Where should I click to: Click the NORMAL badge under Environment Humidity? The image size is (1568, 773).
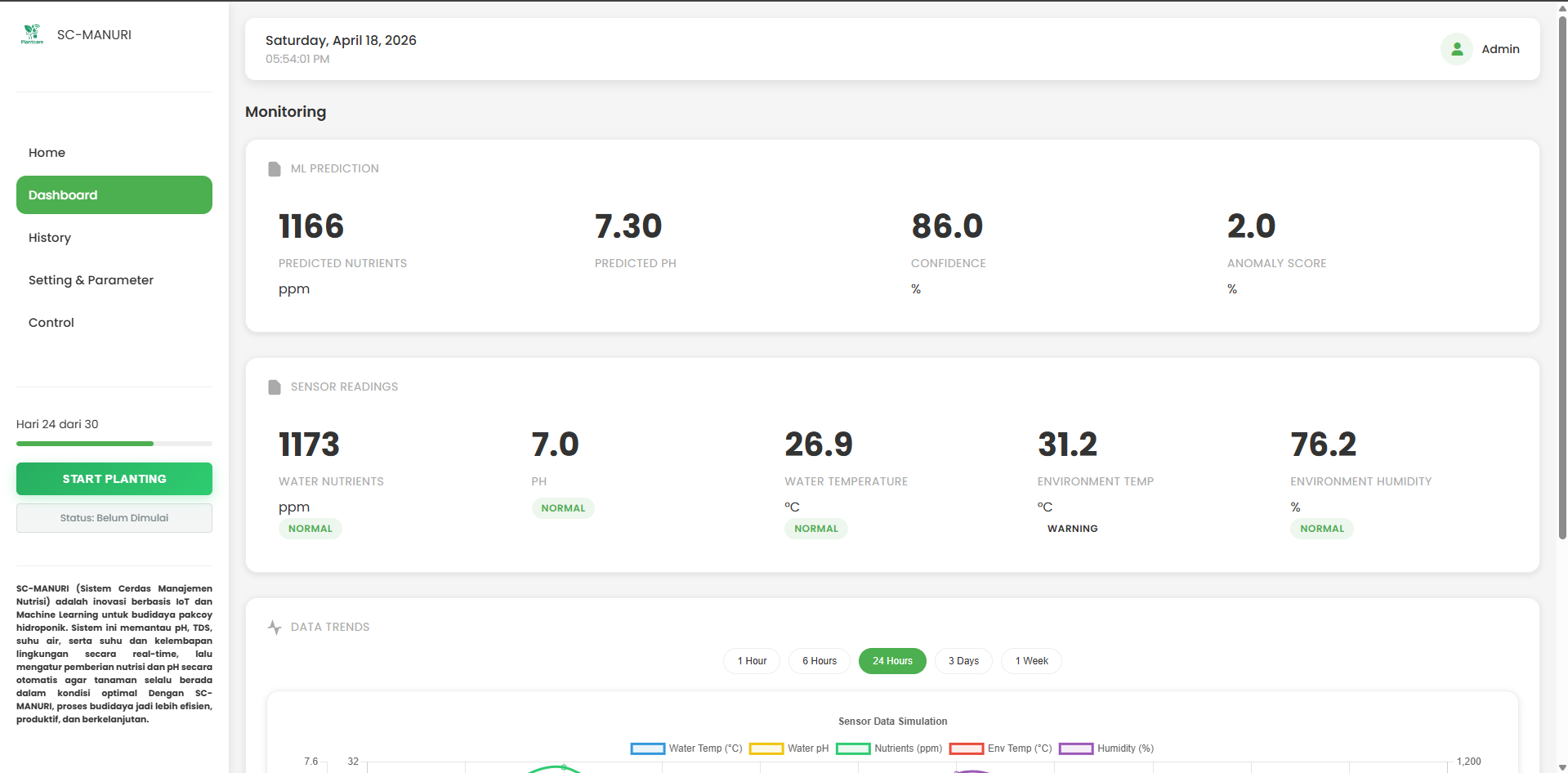tap(1322, 529)
